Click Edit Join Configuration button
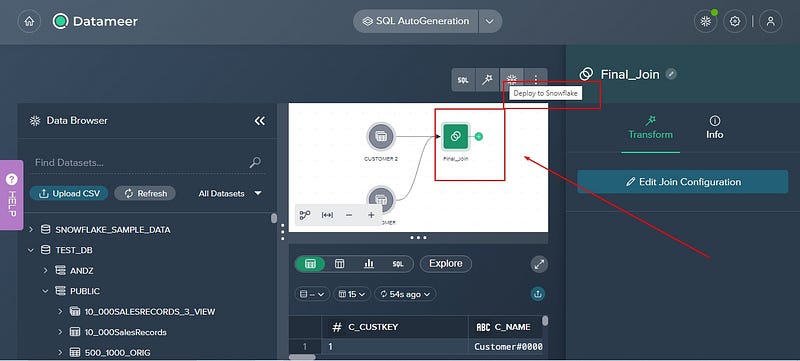The image size is (800, 361). pos(683,182)
